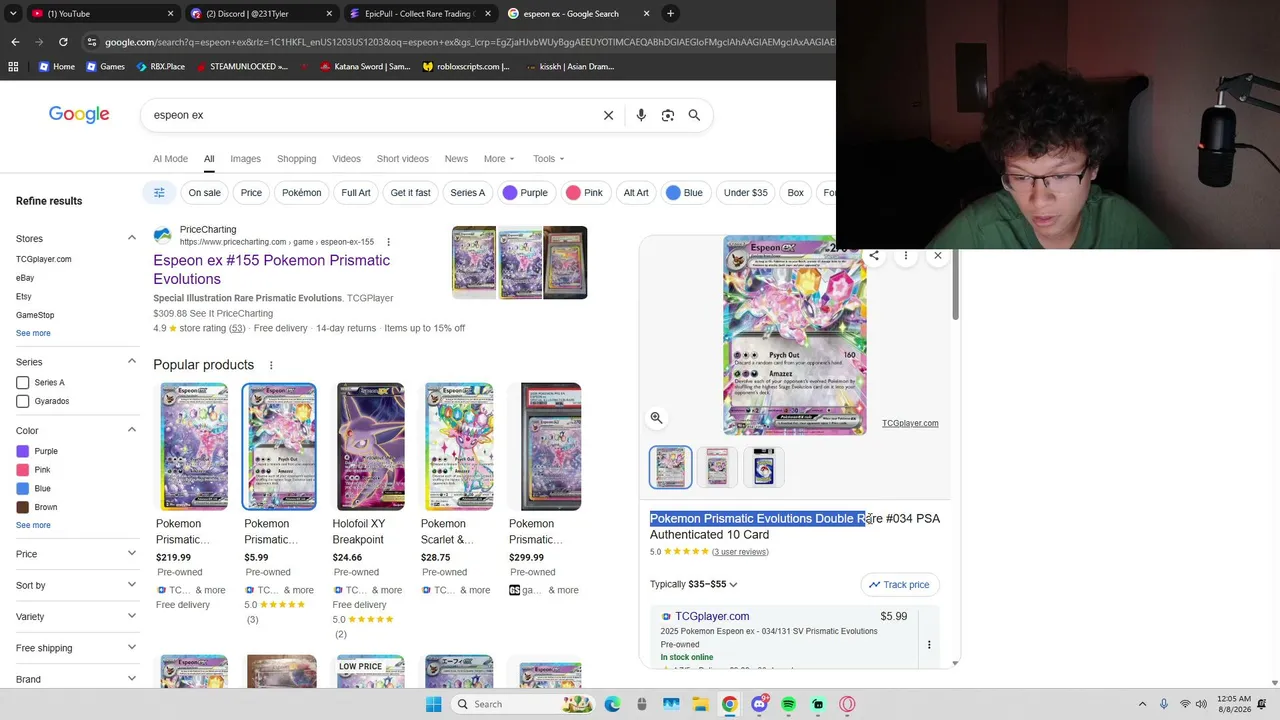Click the Track price button
1280x720 pixels.
899,585
